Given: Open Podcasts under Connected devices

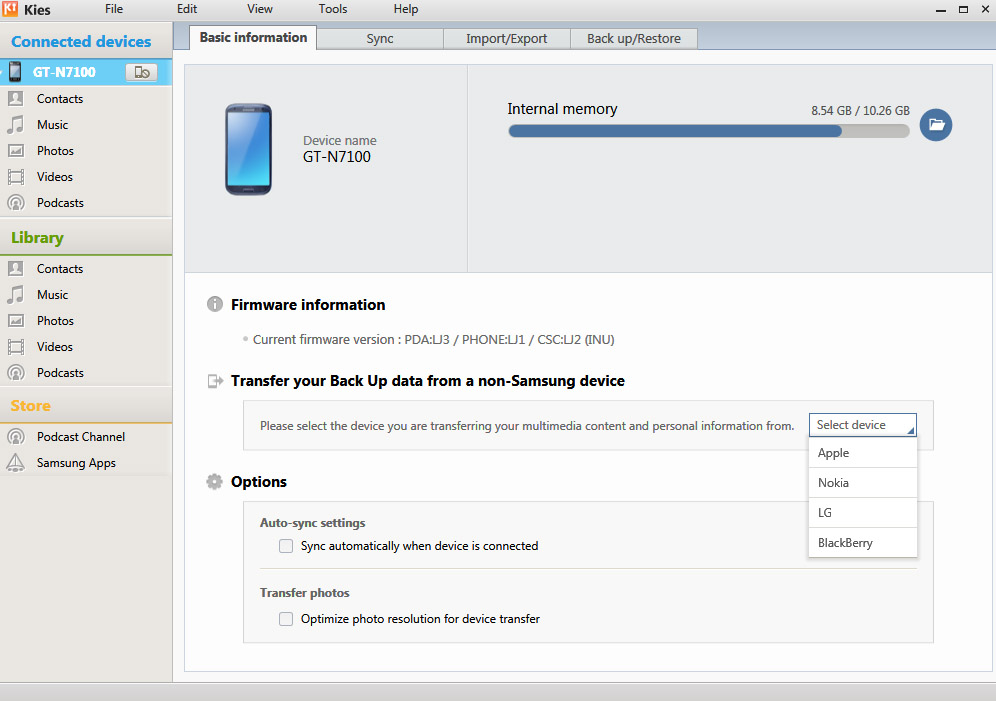Looking at the screenshot, I should pyautogui.click(x=60, y=203).
